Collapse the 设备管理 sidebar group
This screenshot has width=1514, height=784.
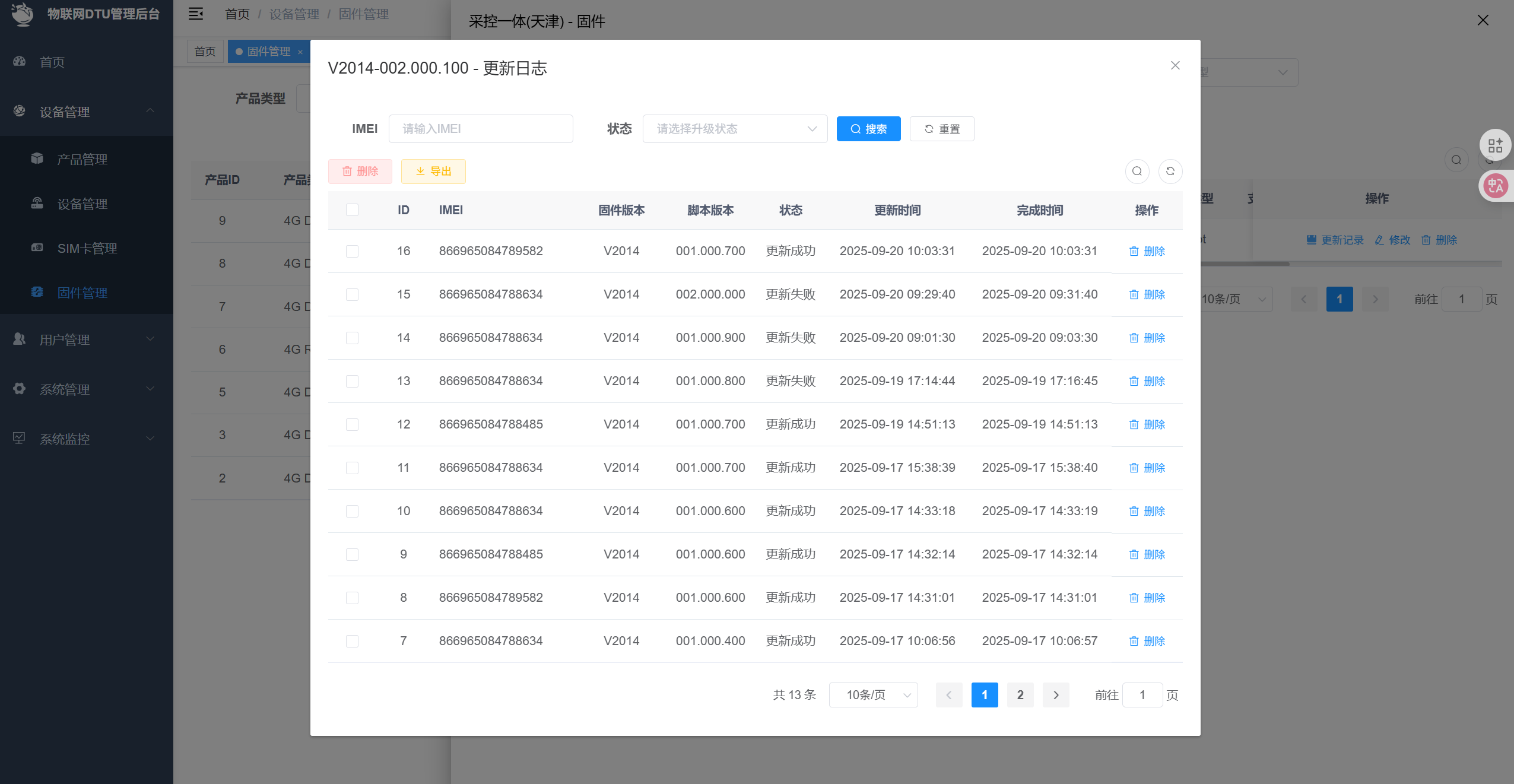click(x=87, y=111)
